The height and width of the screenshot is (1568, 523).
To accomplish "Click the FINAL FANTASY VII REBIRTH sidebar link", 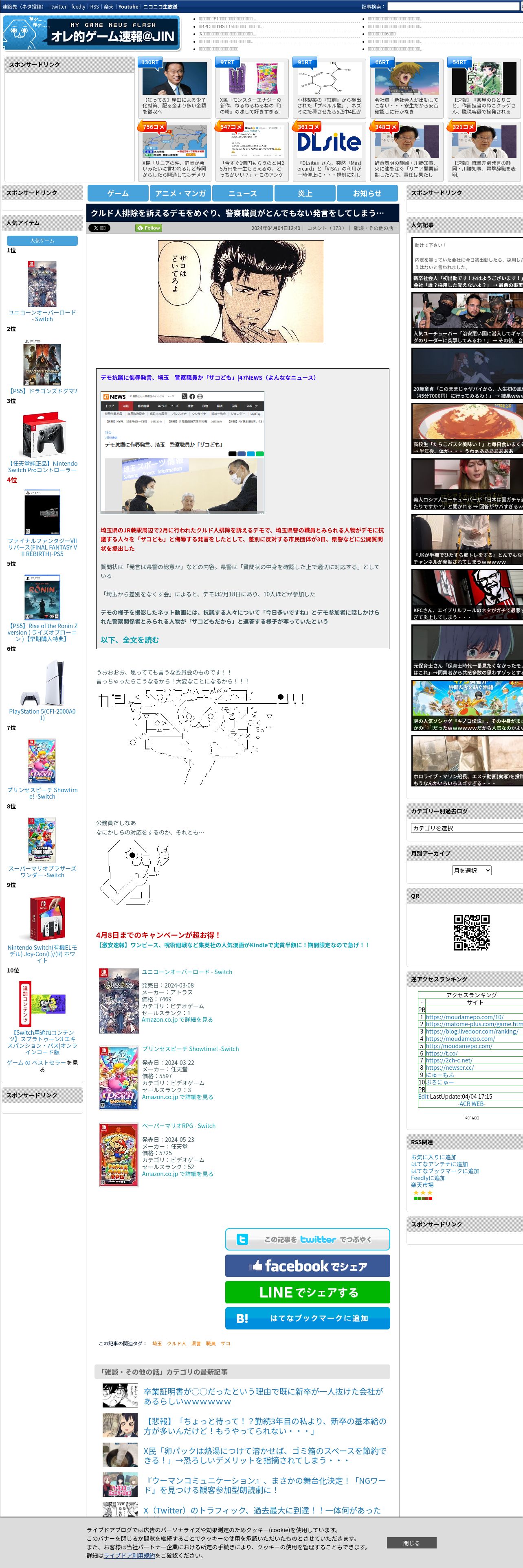I will (x=42, y=547).
